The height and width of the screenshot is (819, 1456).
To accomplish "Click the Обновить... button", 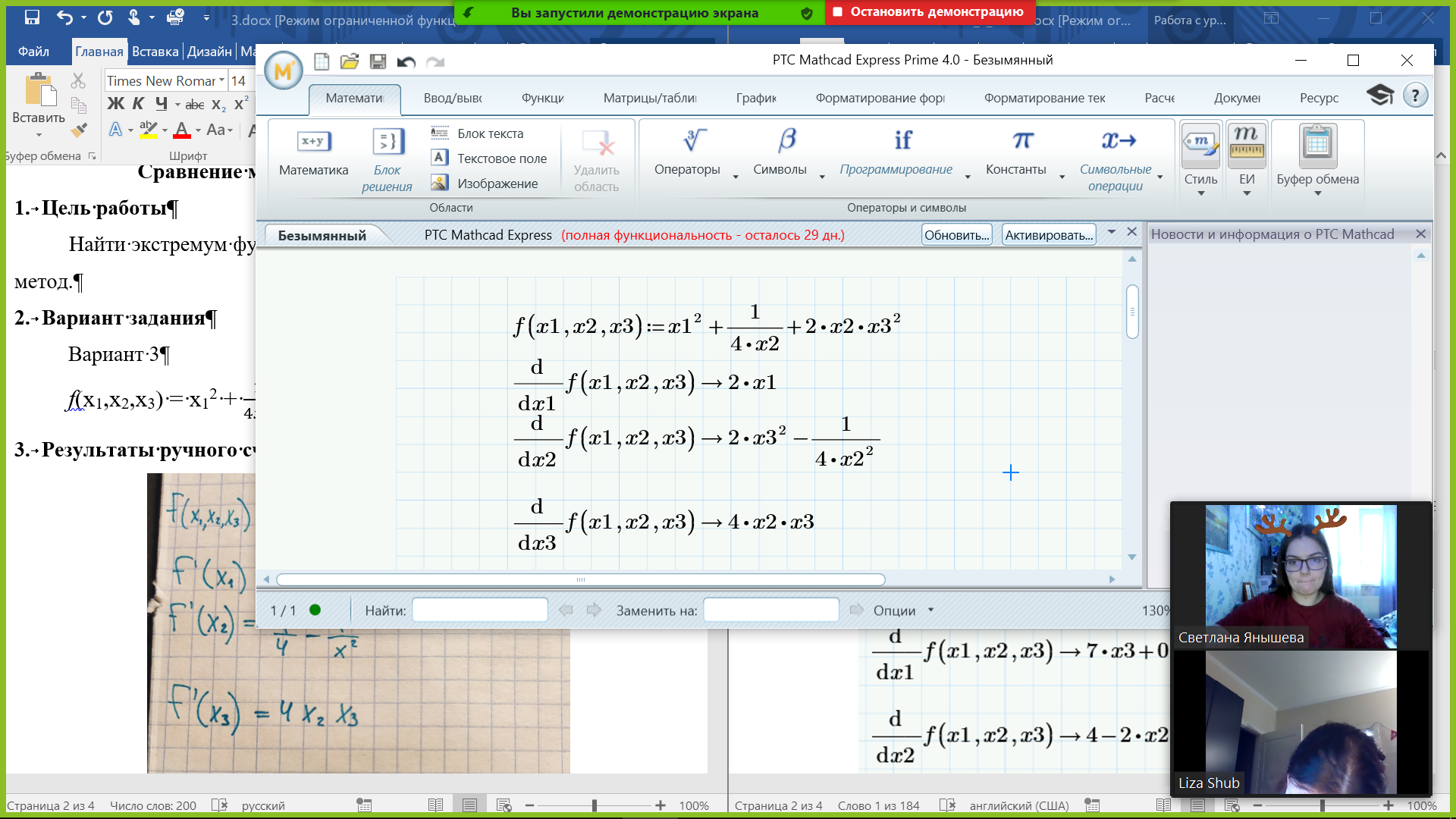I will 956,235.
